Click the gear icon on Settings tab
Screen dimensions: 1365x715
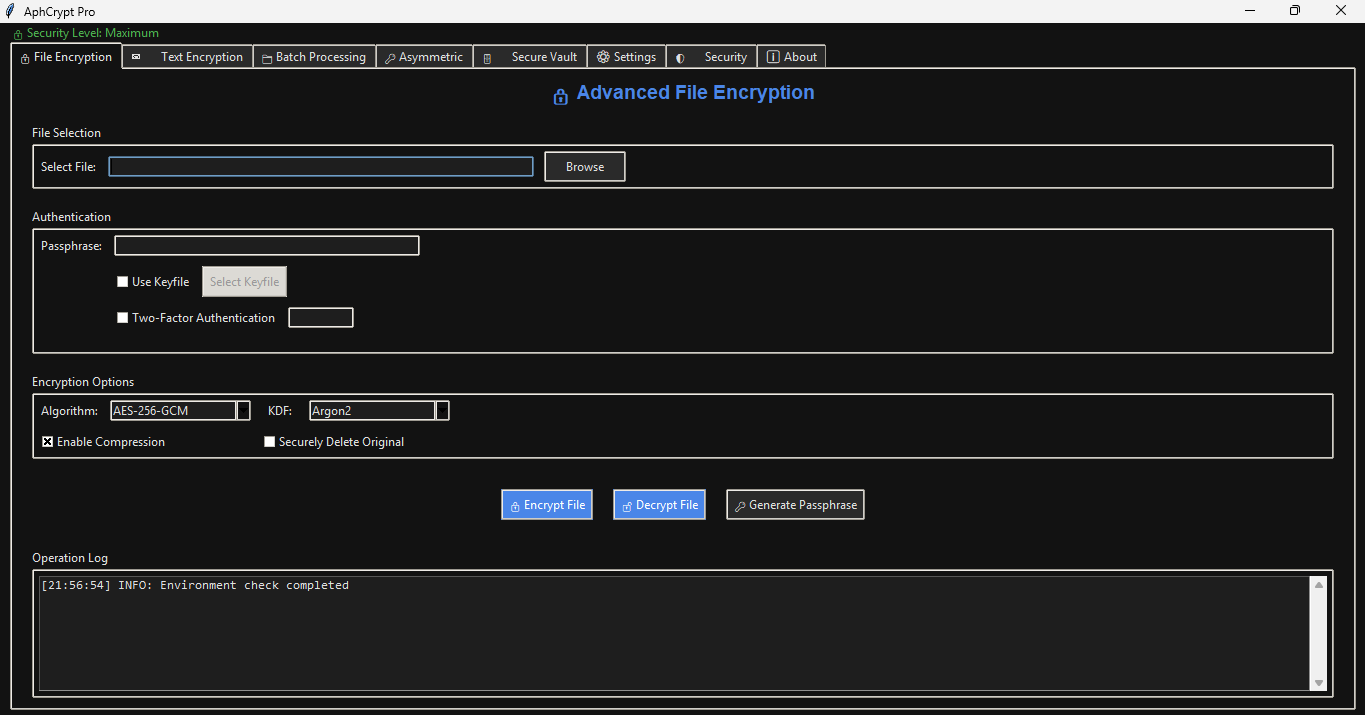603,57
